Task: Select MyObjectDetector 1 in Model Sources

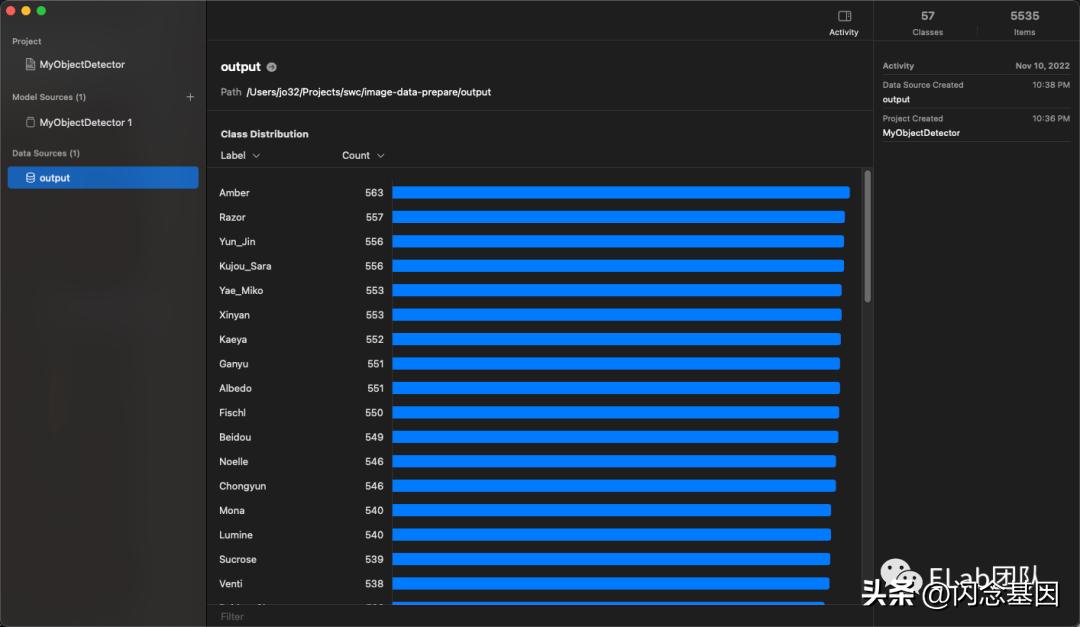Action: [86, 123]
